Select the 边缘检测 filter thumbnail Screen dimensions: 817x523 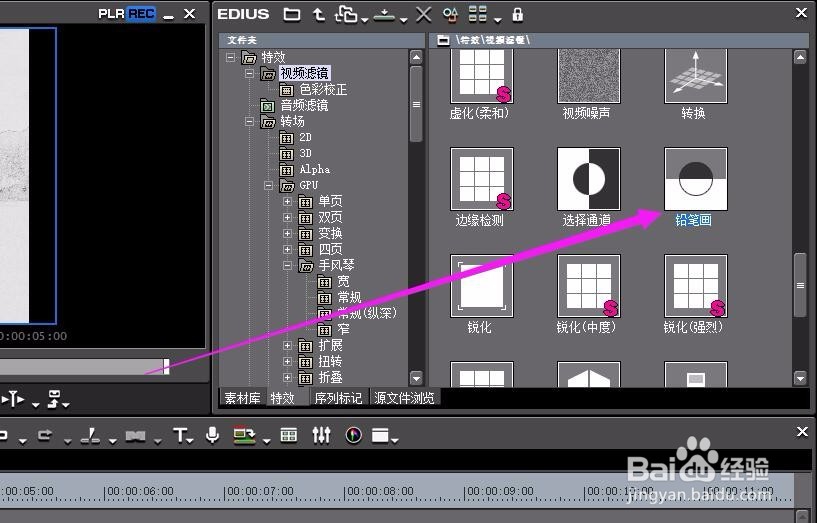coord(481,179)
